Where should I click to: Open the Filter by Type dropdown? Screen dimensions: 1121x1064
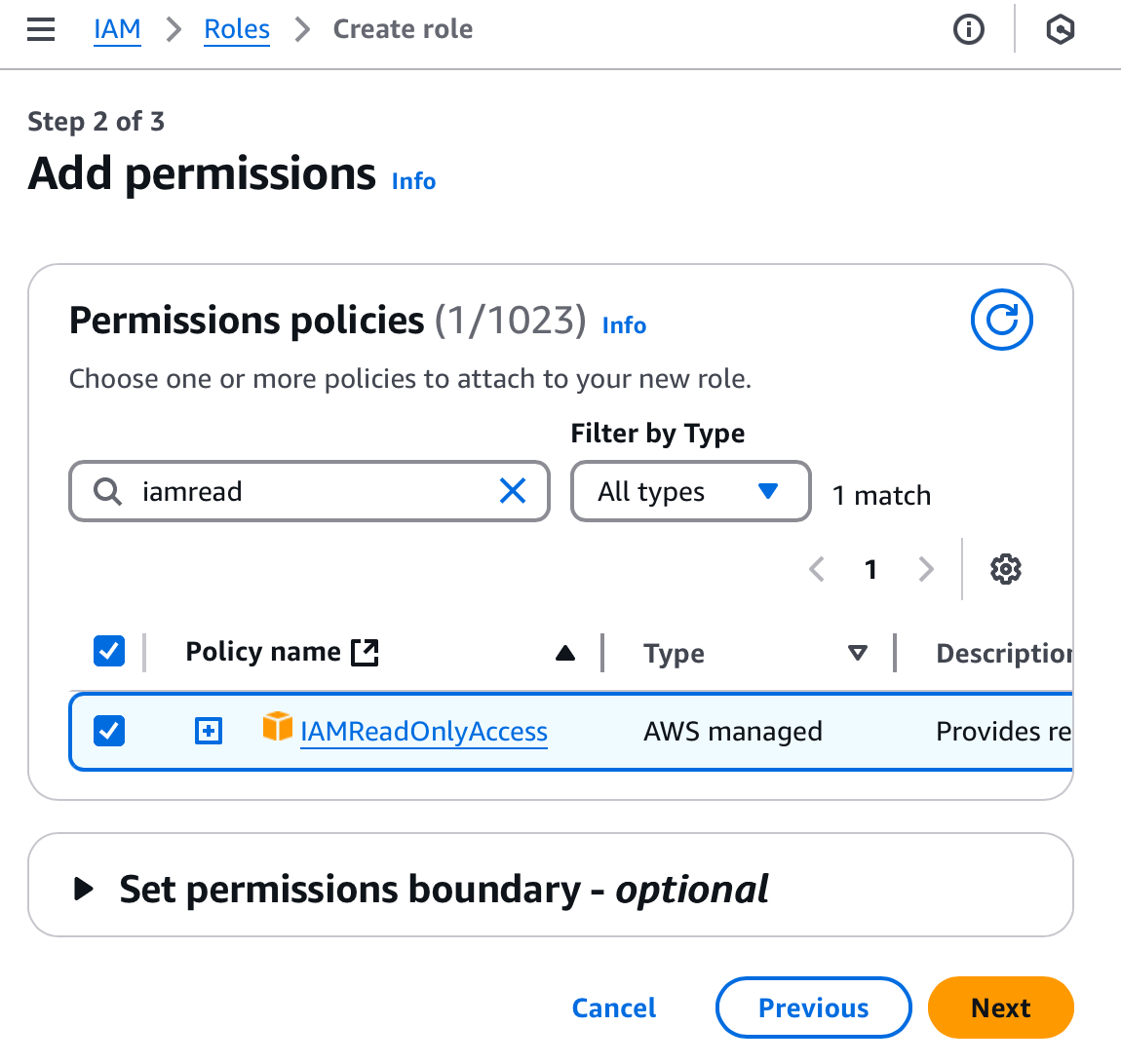[690, 491]
